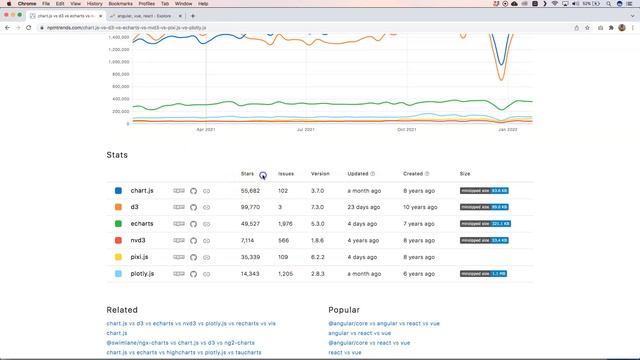Click the info icon beside Created header

click(x=427, y=174)
